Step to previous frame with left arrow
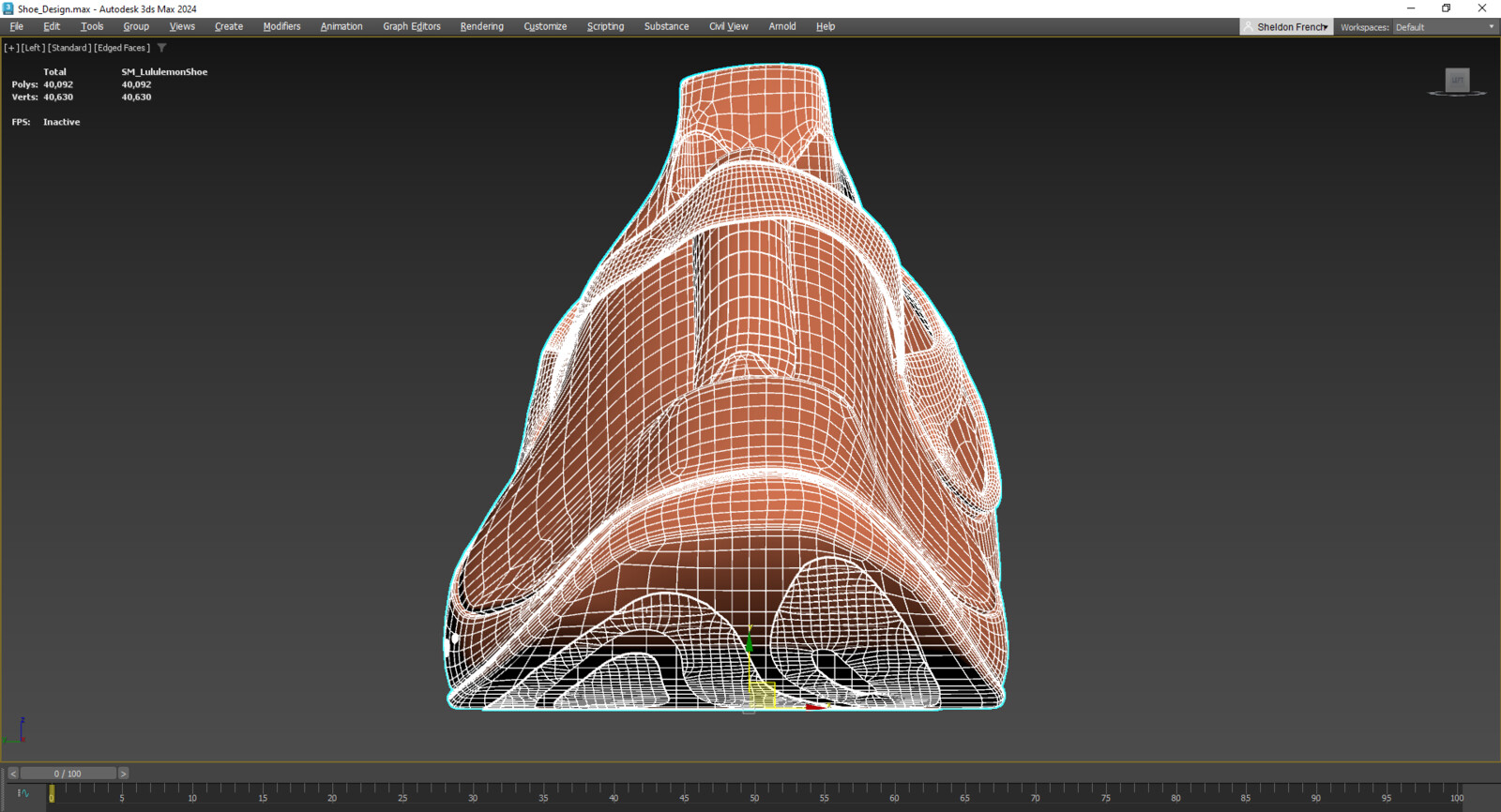The image size is (1501, 812). [13, 774]
